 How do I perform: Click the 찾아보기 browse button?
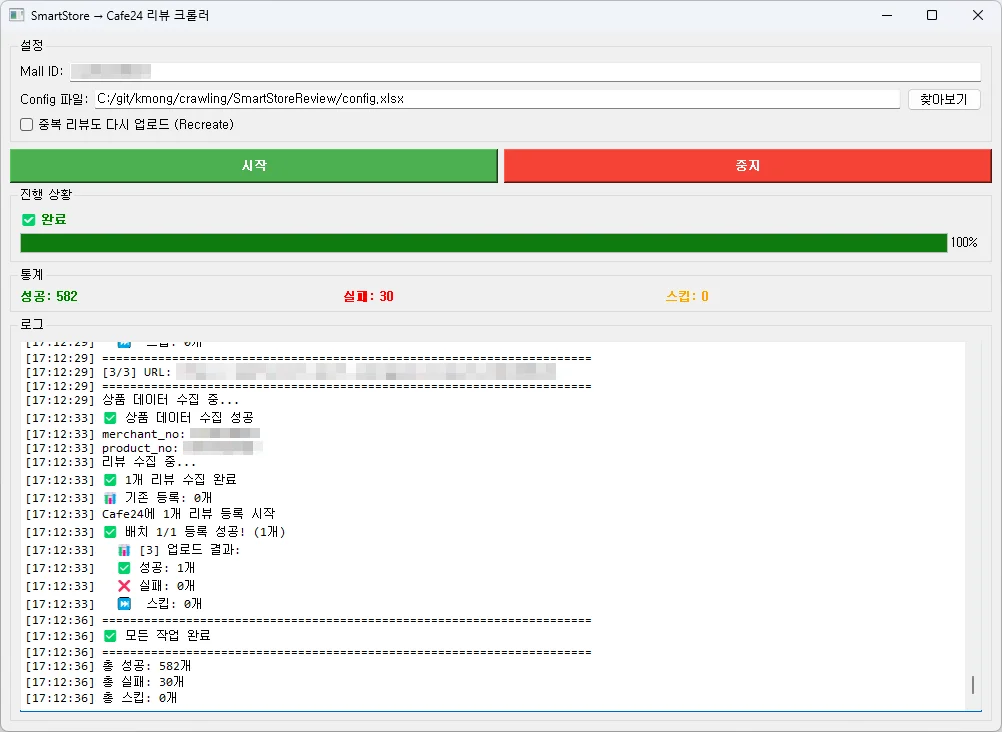(x=945, y=99)
